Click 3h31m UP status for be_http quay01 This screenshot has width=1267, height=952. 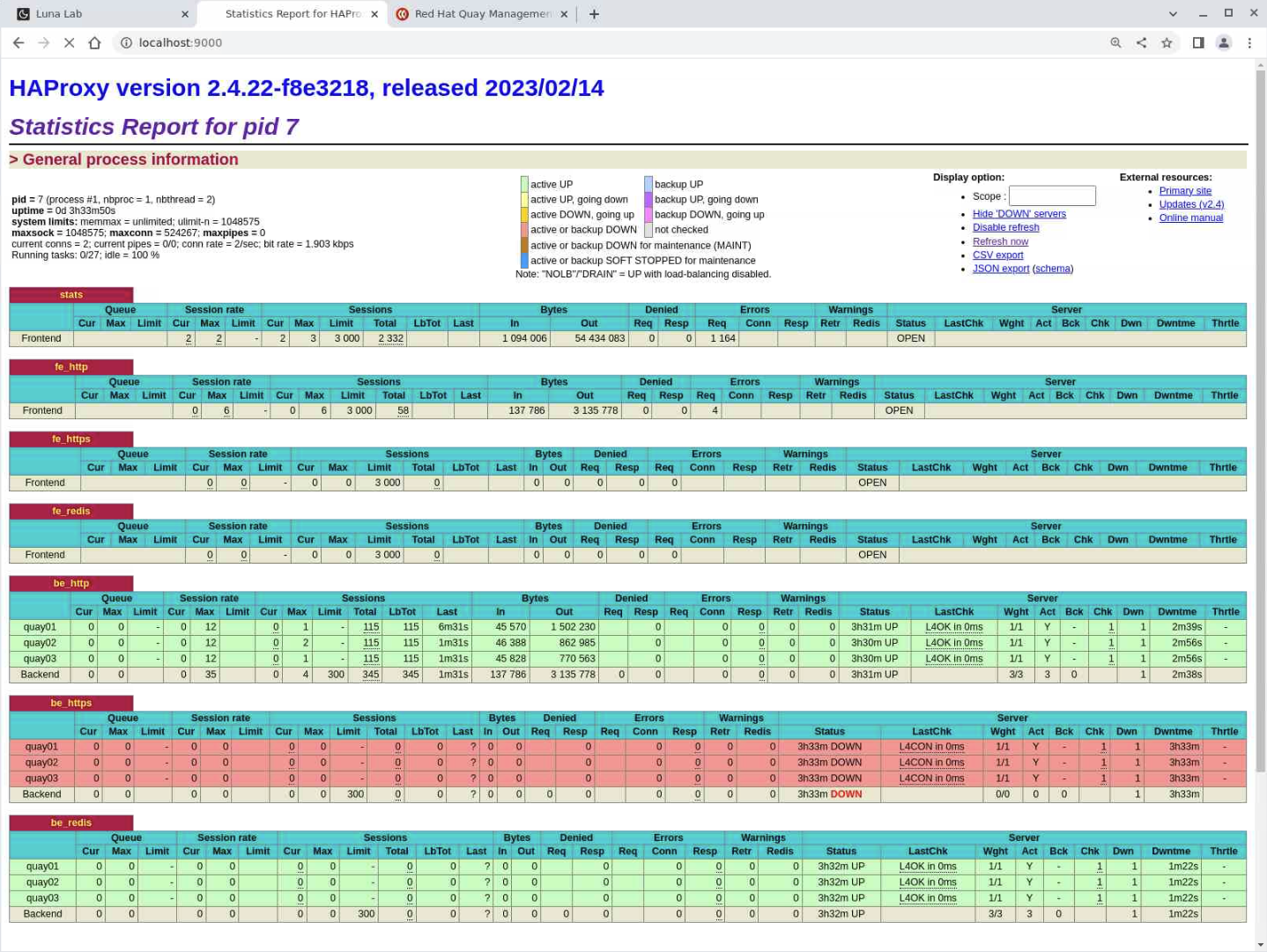click(x=874, y=627)
